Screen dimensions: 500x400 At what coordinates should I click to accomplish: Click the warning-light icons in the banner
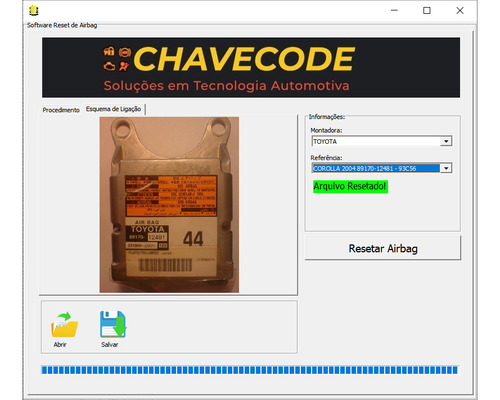tap(117, 59)
